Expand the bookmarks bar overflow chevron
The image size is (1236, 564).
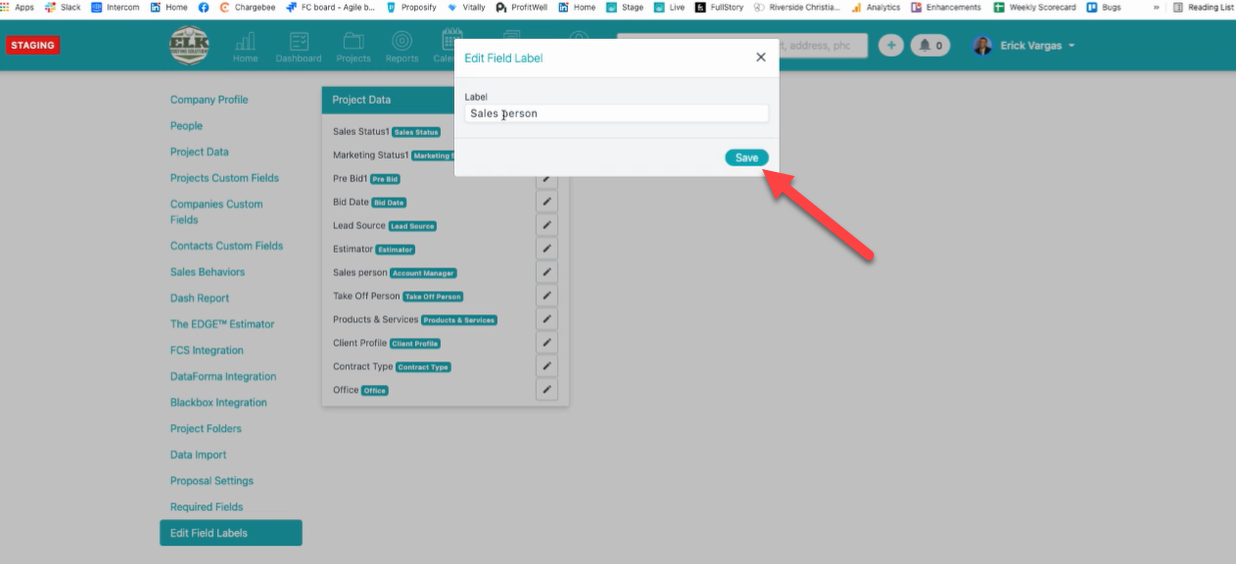pyautogui.click(x=1157, y=7)
